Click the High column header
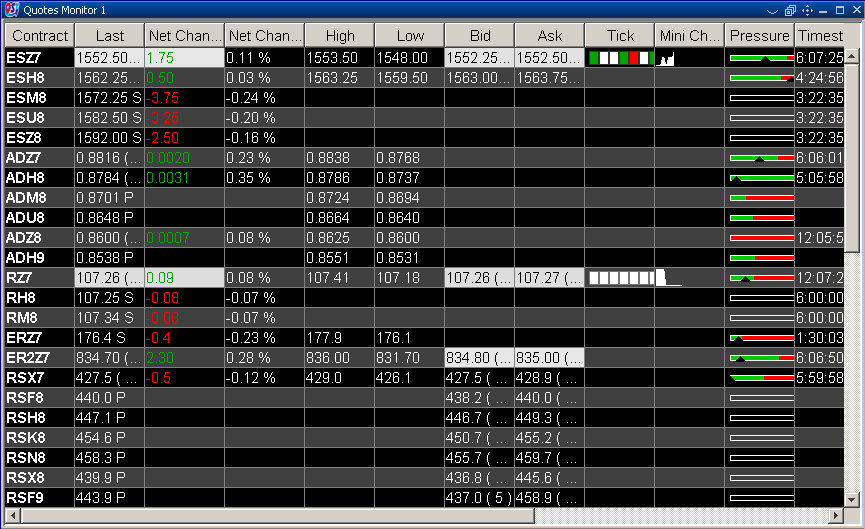This screenshot has height=529, width=865. pos(340,36)
